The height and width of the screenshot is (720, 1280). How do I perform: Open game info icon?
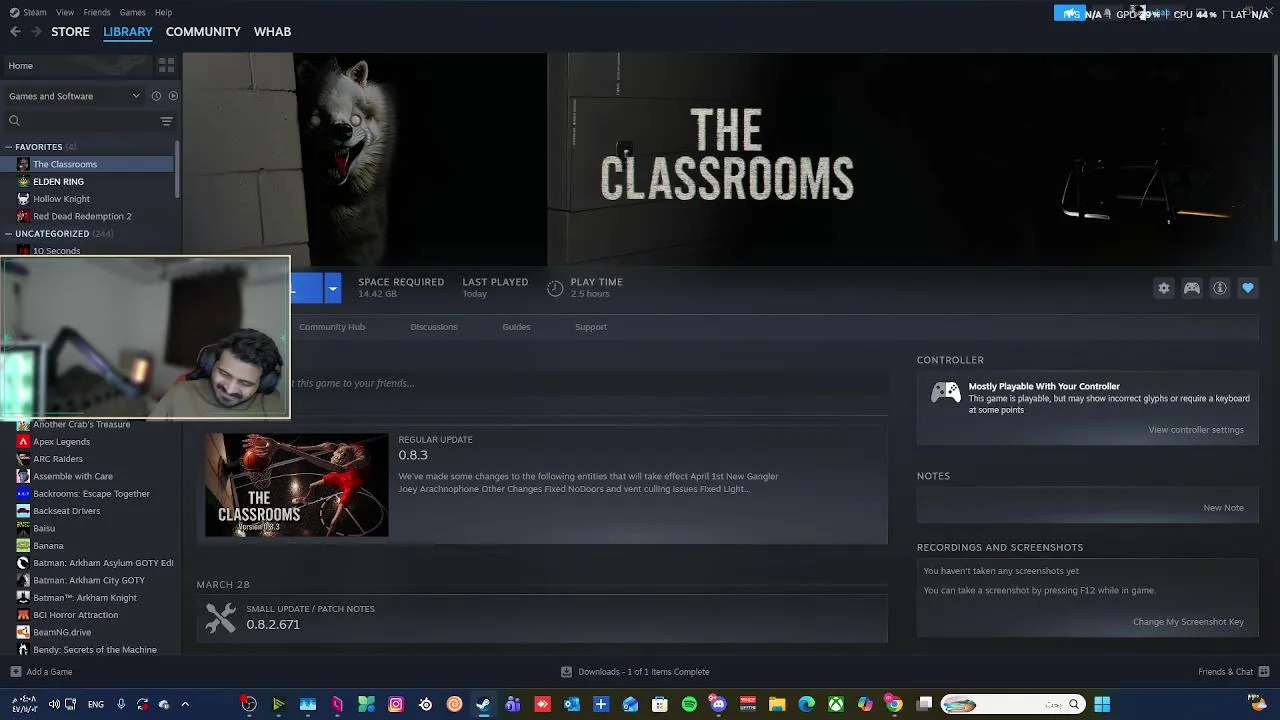1220,288
